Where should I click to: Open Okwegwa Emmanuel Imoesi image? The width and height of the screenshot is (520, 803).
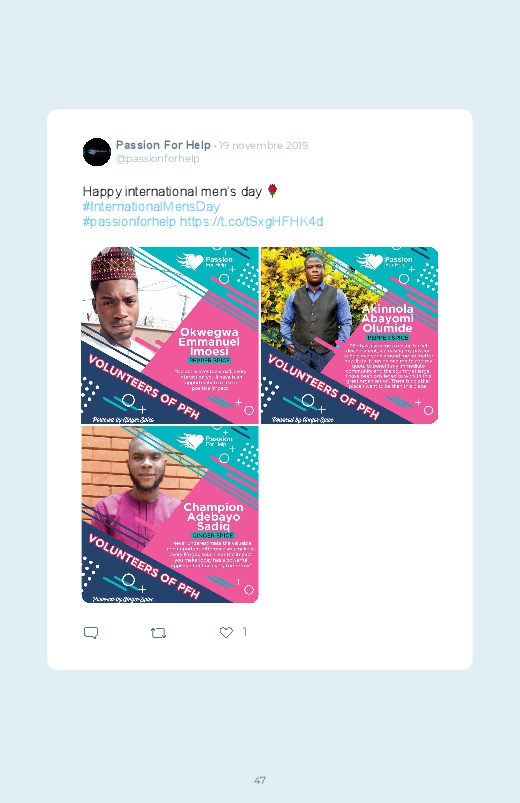pos(170,335)
